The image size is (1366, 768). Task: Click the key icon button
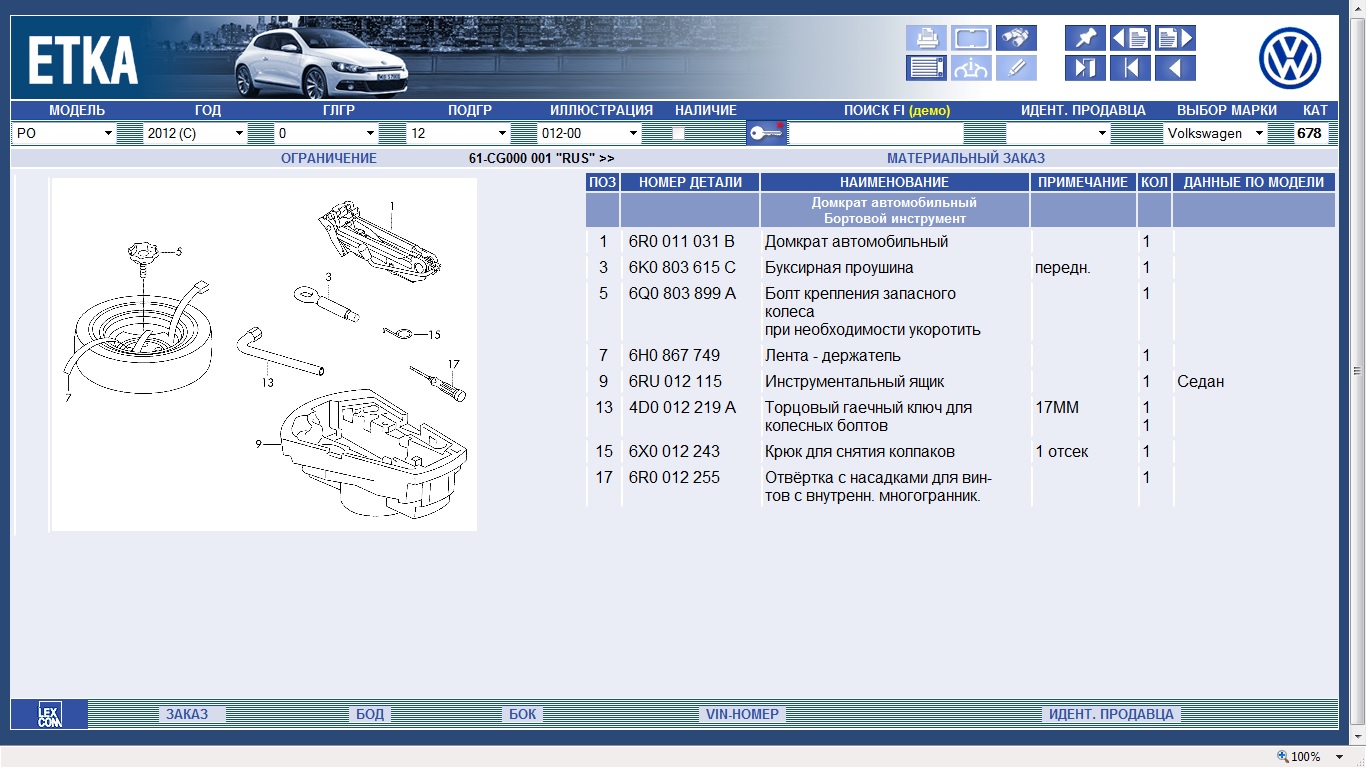(x=766, y=133)
